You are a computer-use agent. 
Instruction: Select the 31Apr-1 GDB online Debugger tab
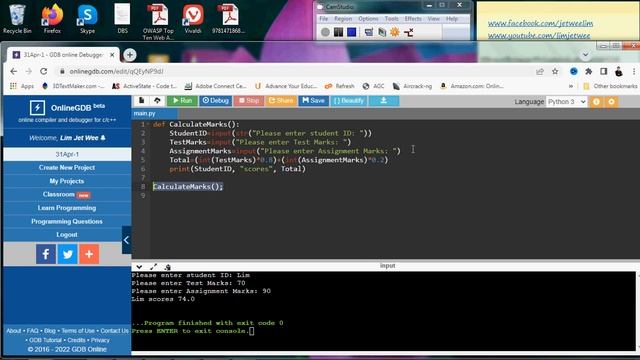pos(63,55)
